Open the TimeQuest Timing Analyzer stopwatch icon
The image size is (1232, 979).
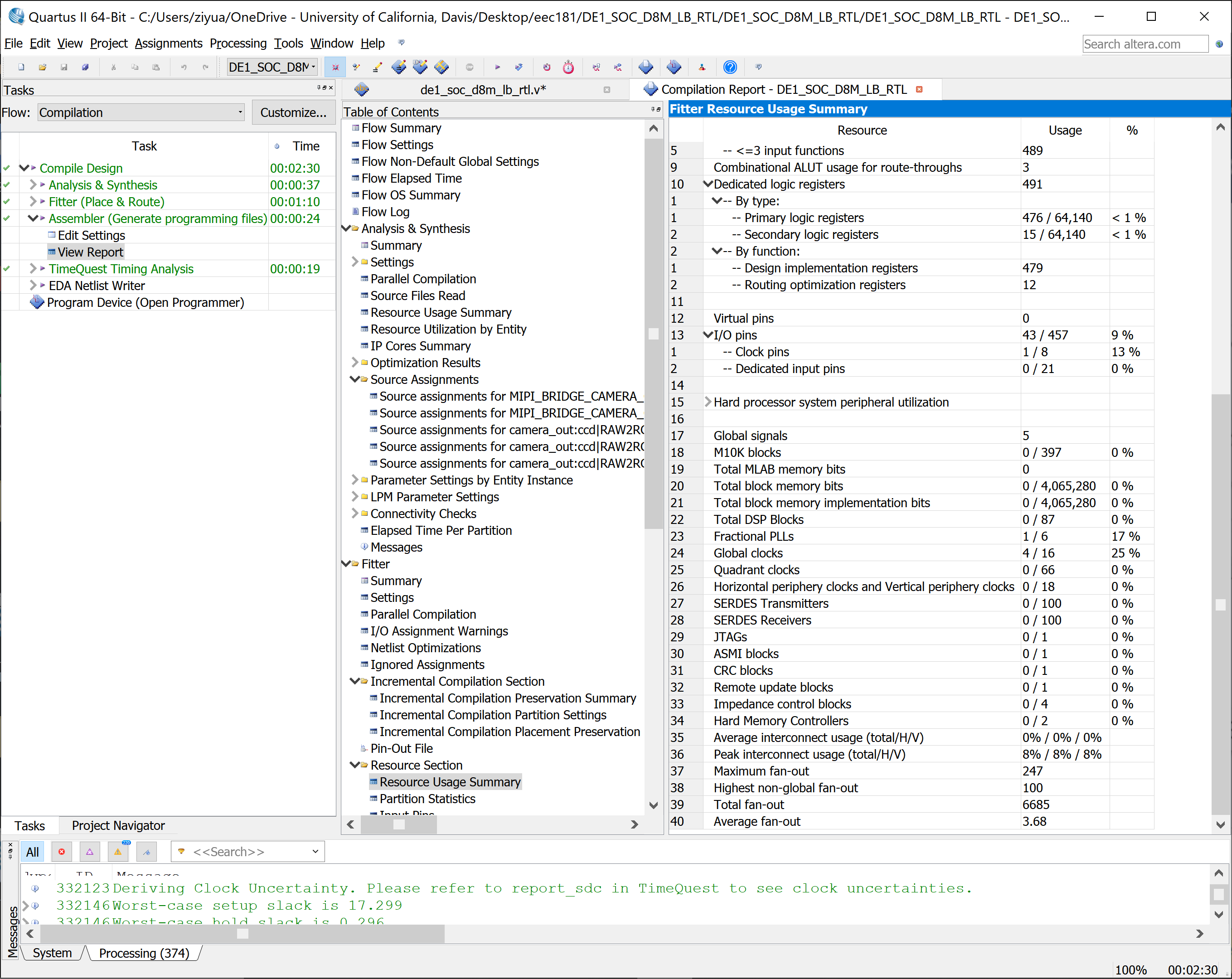tap(568, 68)
